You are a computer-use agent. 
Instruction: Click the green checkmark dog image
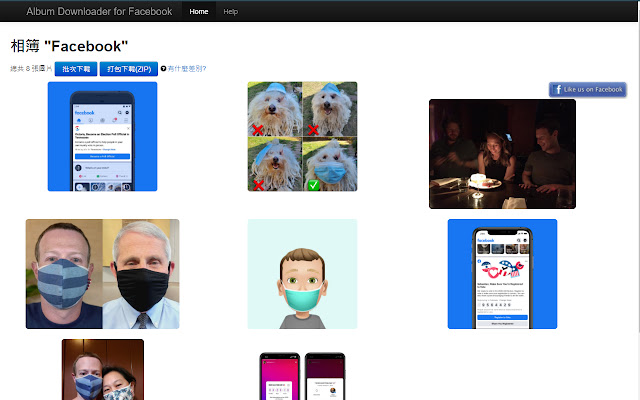(330, 164)
